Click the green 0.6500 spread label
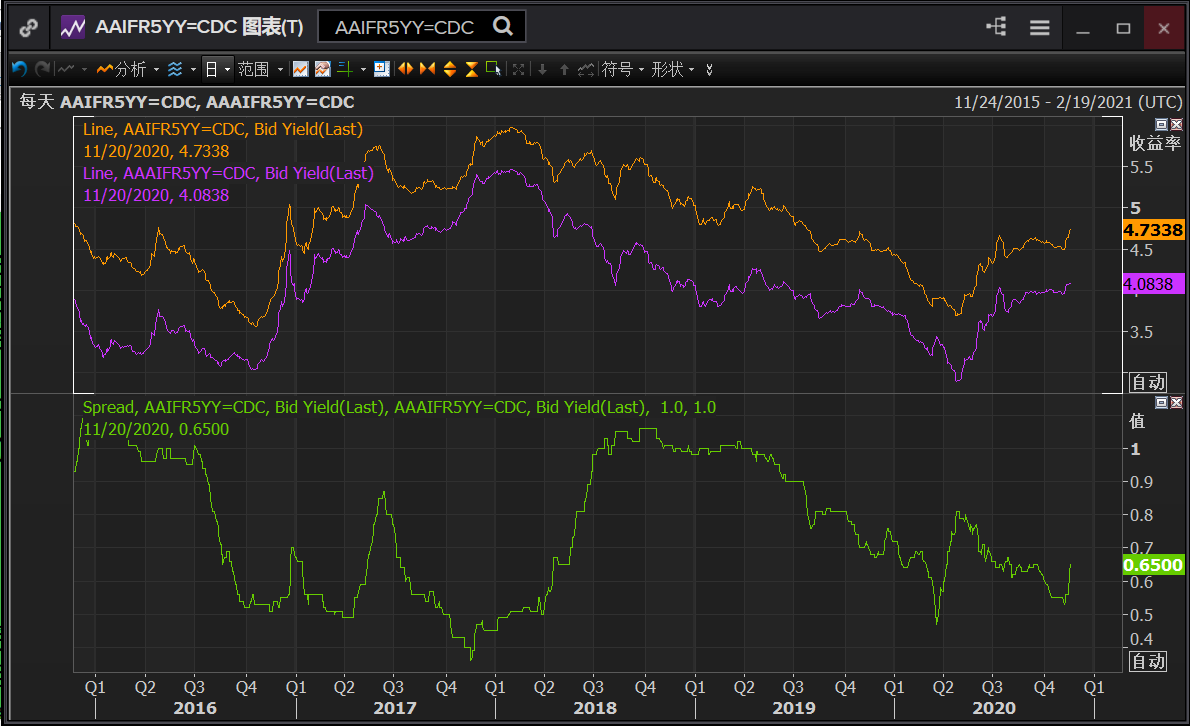The image size is (1190, 726). 1153,565
